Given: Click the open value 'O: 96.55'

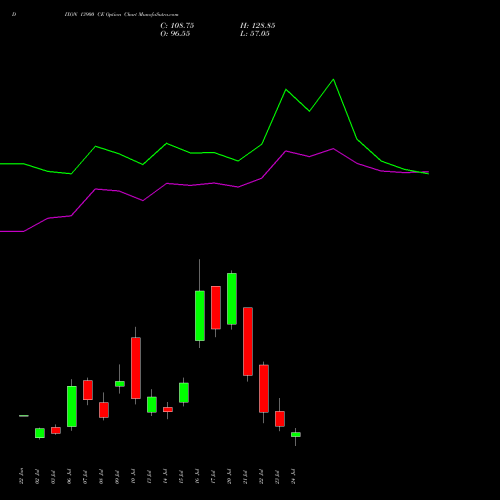Looking at the screenshot, I should [175, 34].
